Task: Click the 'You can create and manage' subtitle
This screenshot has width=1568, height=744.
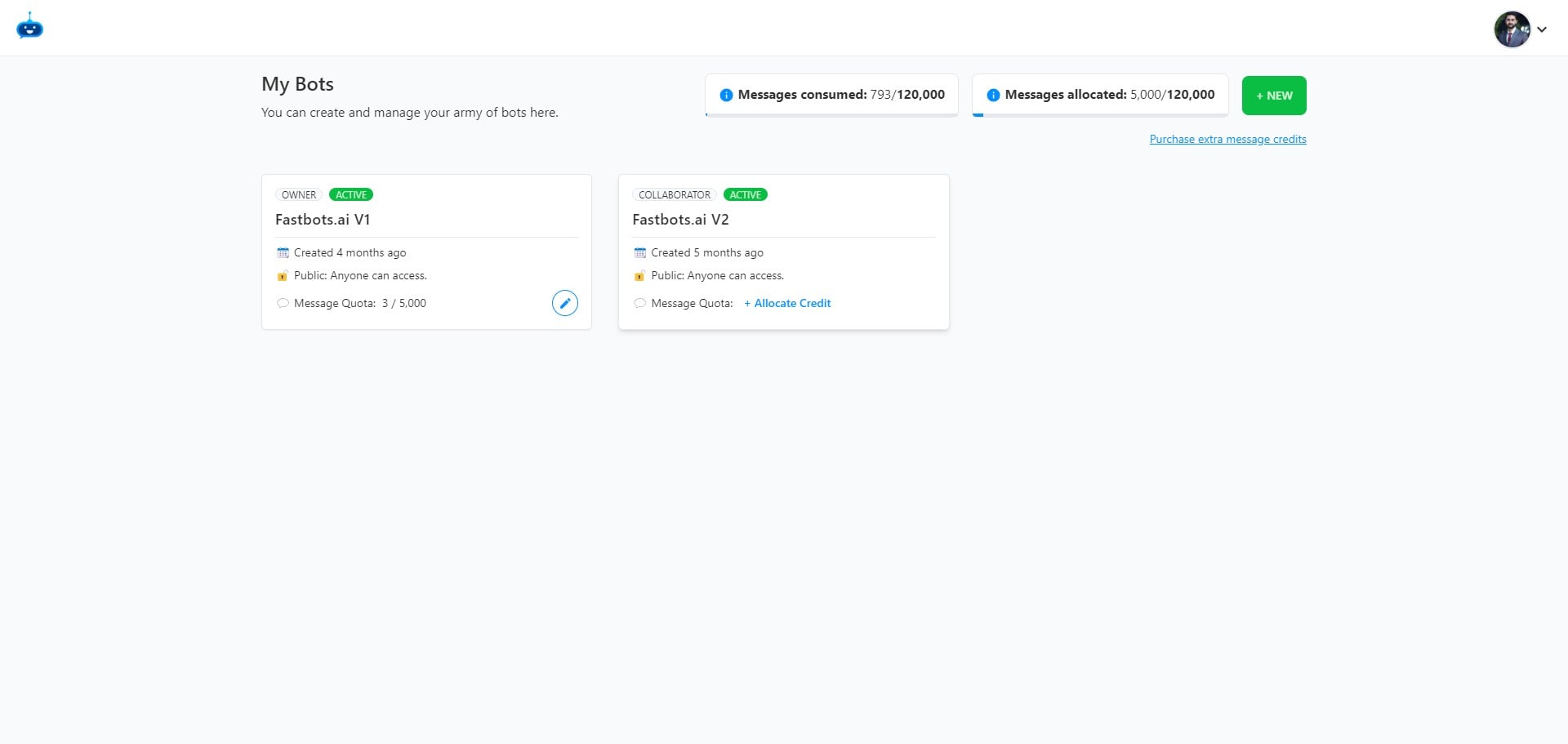Action: (x=410, y=113)
